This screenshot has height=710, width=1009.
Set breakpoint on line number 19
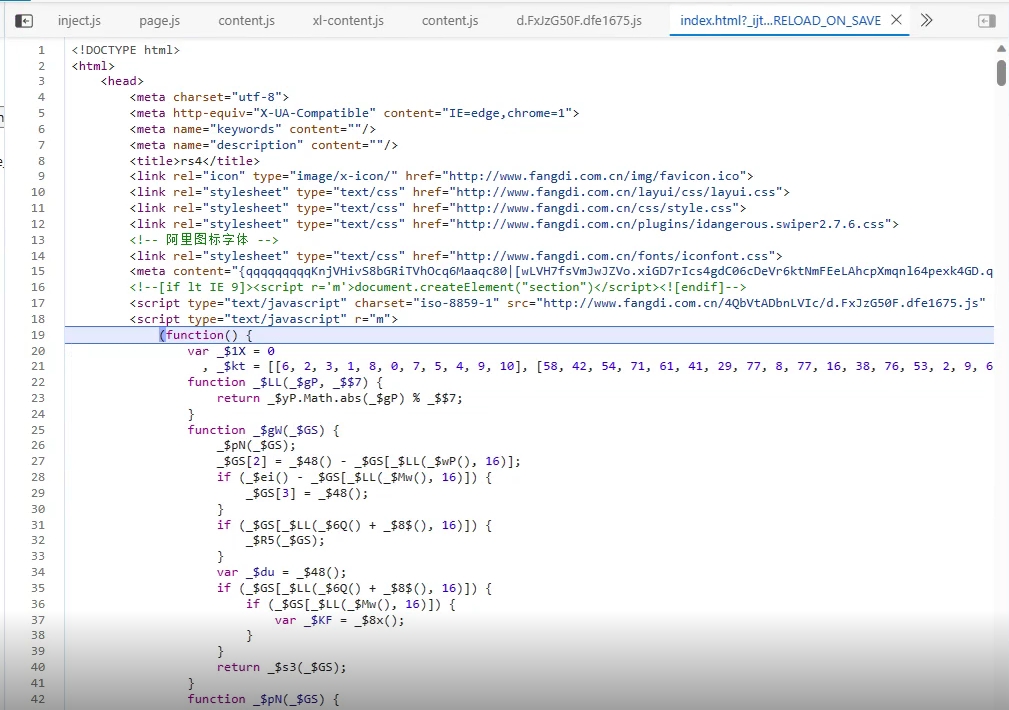[x=38, y=335]
